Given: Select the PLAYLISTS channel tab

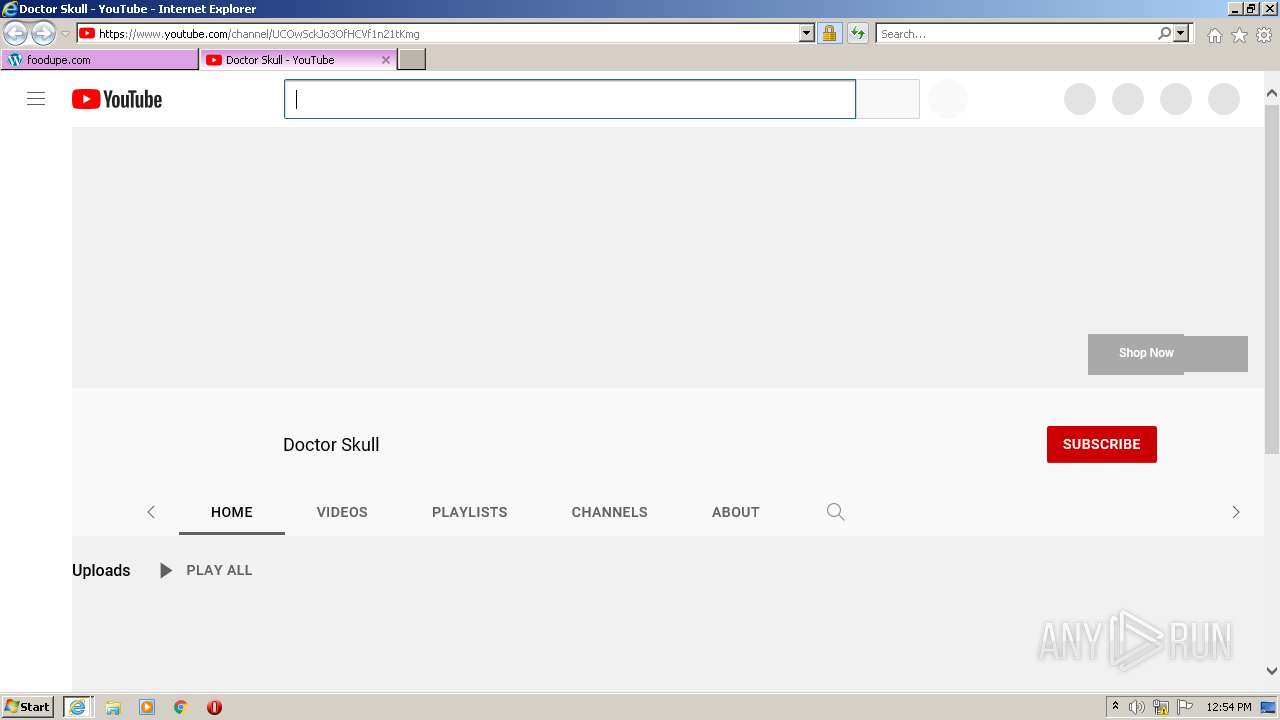Looking at the screenshot, I should tap(470, 512).
